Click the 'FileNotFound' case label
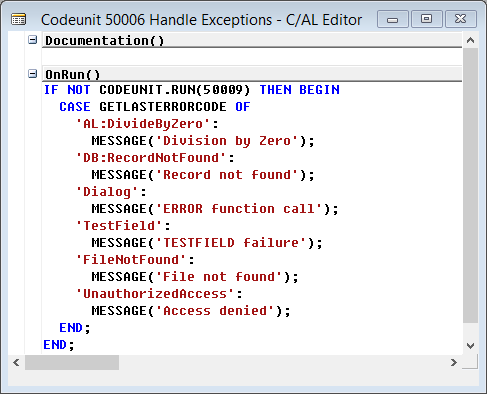The image size is (487, 394). tap(131, 260)
